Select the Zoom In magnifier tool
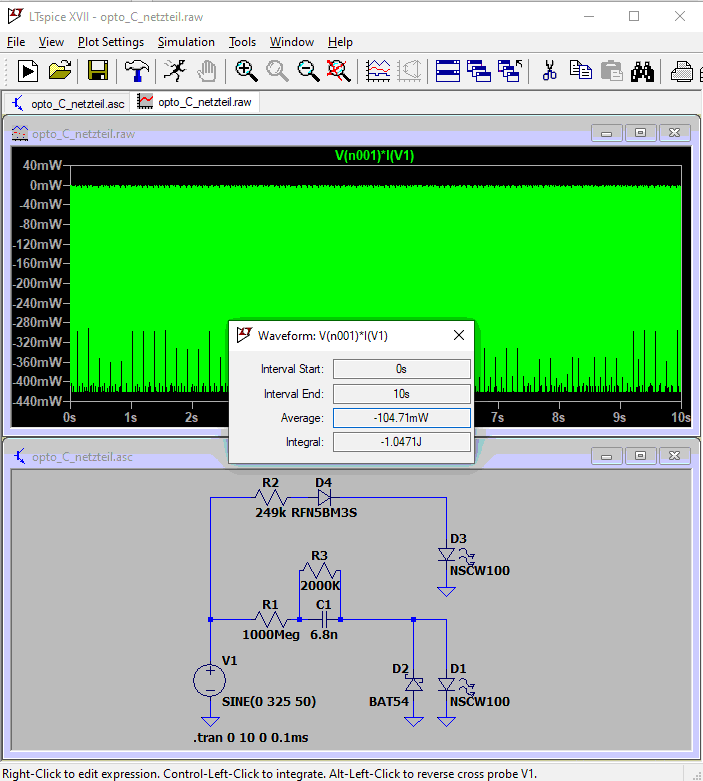Image resolution: width=703 pixels, height=781 pixels. tap(246, 71)
